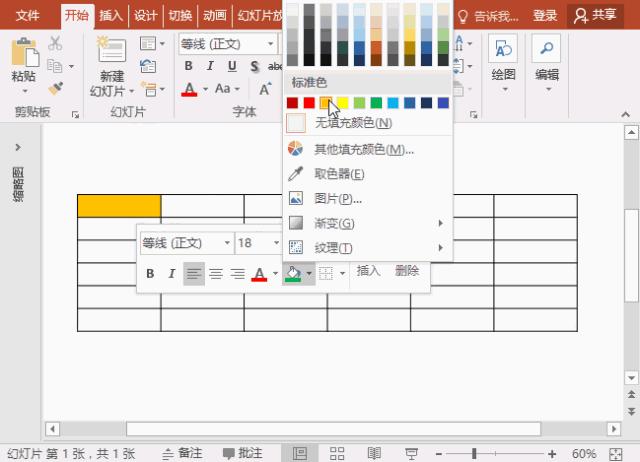Click the Tell me (告诉我) lightbulb box

[488, 16]
